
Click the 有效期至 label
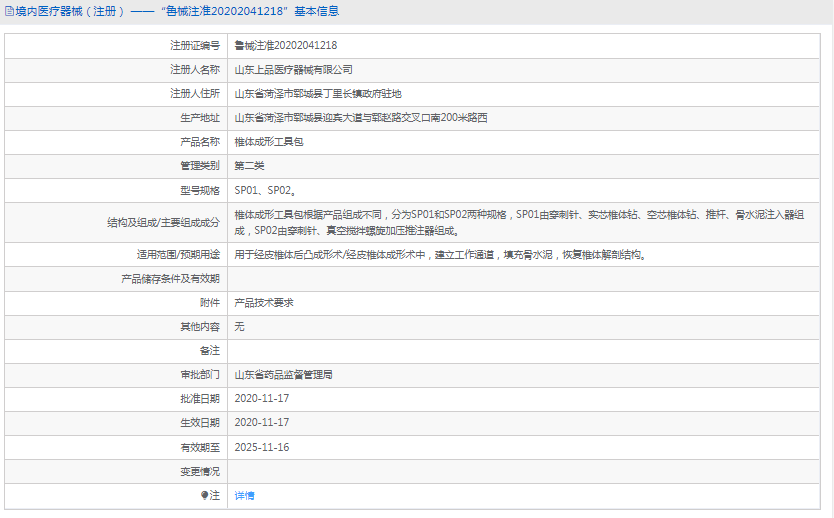click(199, 448)
